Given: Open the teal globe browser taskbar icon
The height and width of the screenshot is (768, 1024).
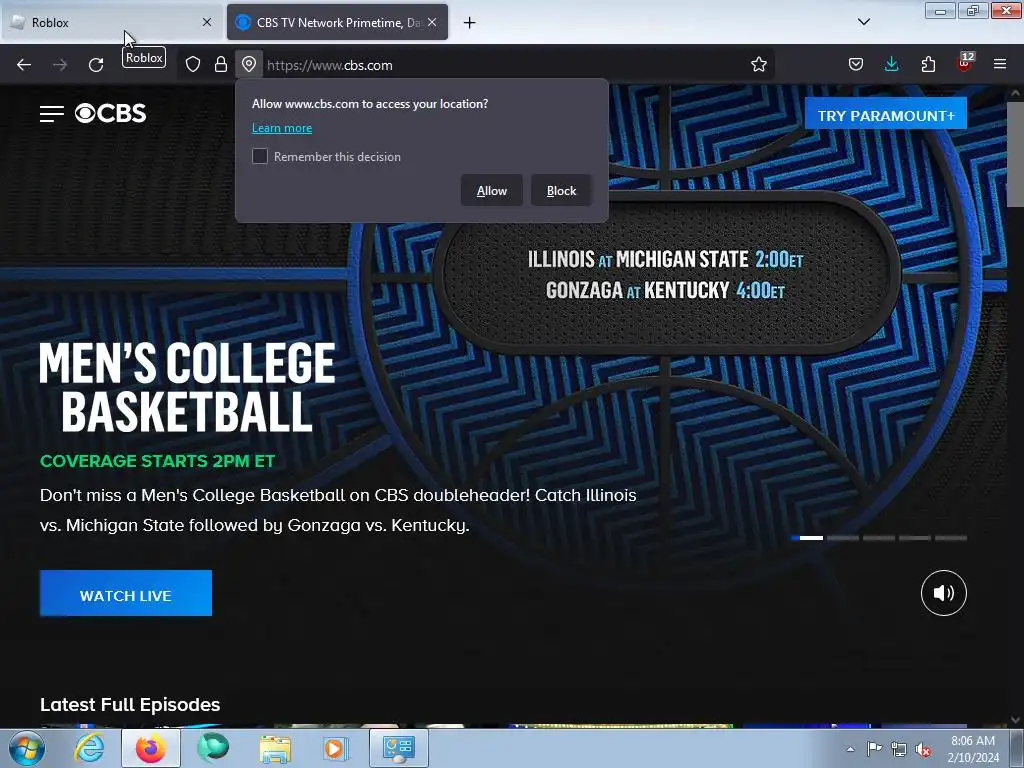Looking at the screenshot, I should [x=213, y=748].
